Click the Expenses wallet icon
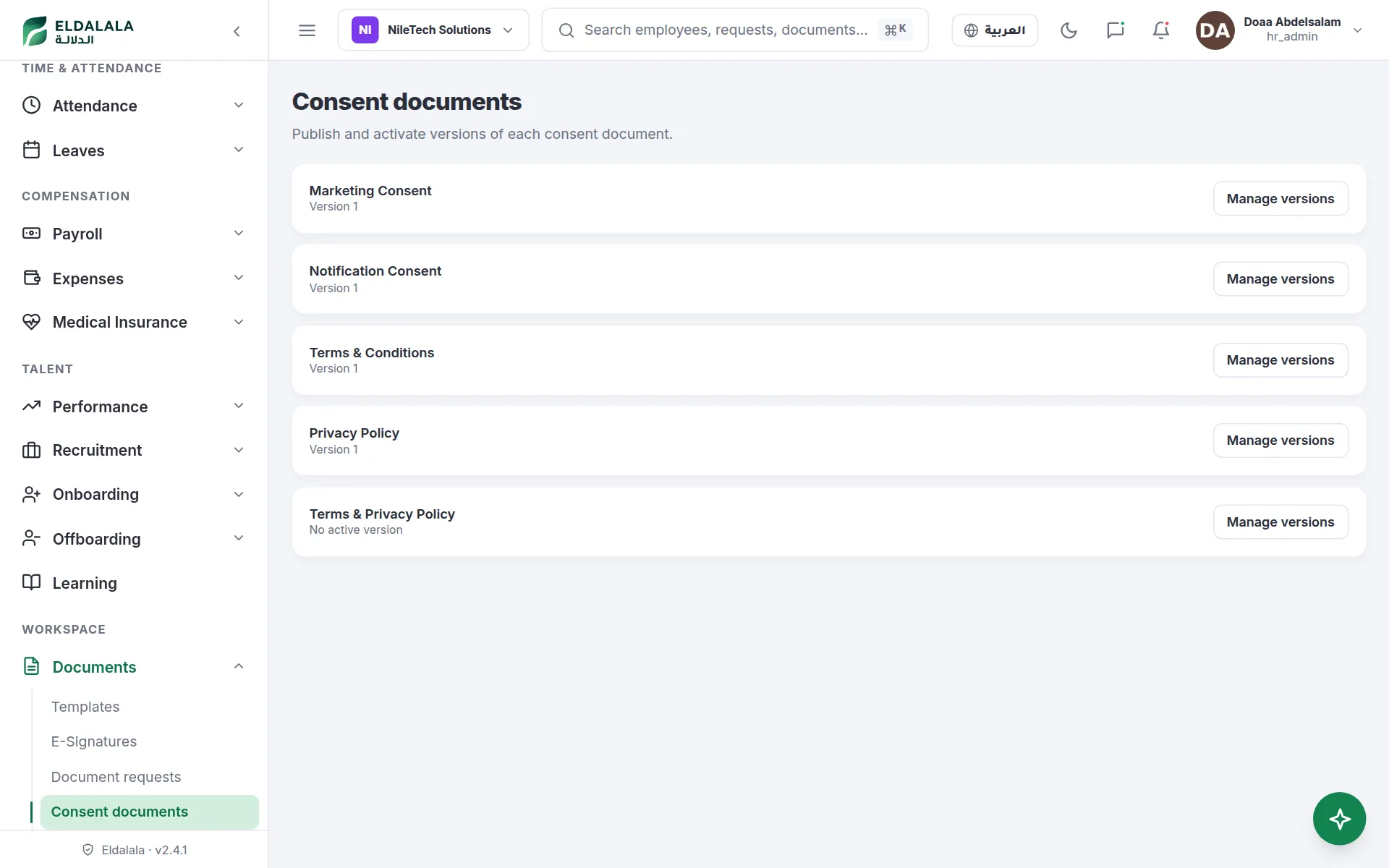Image resolution: width=1389 pixels, height=868 pixels. [x=31, y=278]
